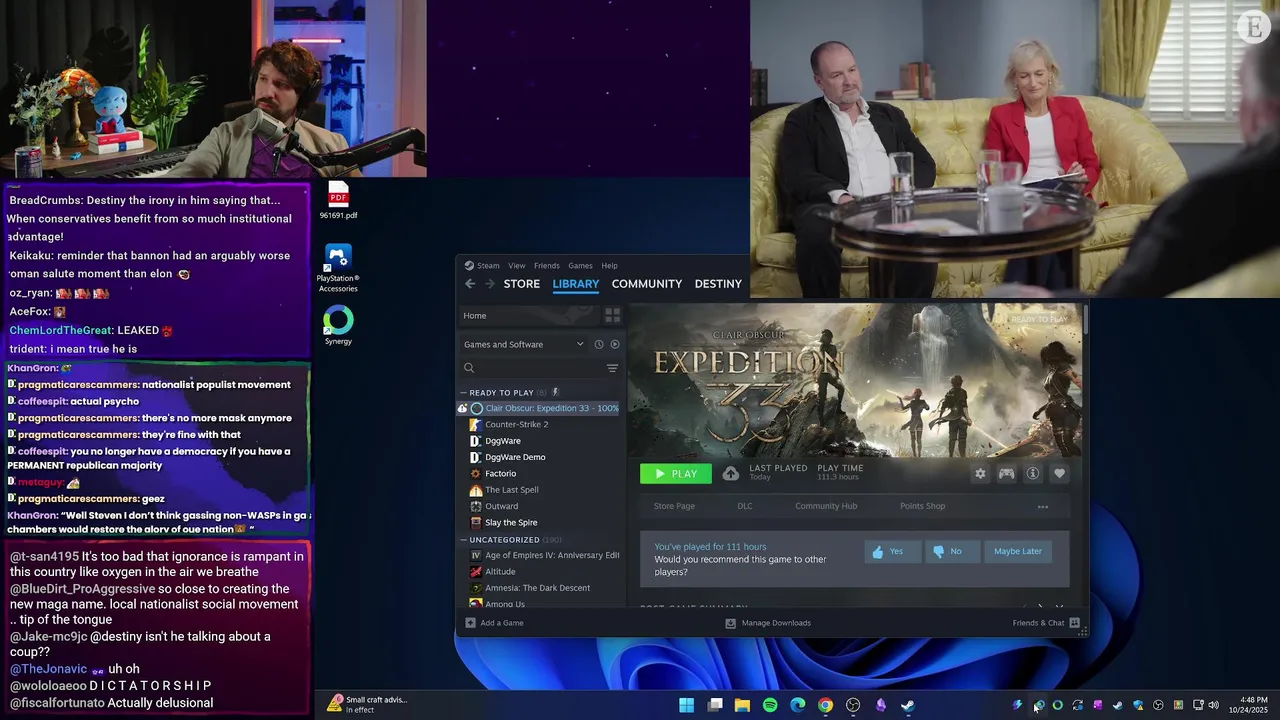Select Amnesia: The Dark Descent entry

click(x=540, y=588)
